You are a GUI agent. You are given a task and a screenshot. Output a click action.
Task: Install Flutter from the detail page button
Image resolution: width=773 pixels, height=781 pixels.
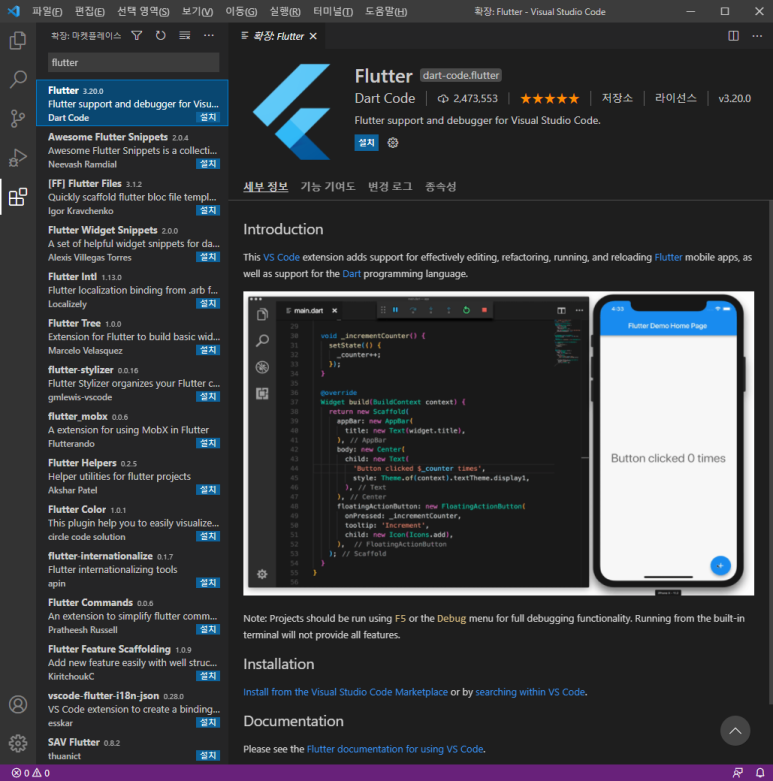[x=366, y=143]
